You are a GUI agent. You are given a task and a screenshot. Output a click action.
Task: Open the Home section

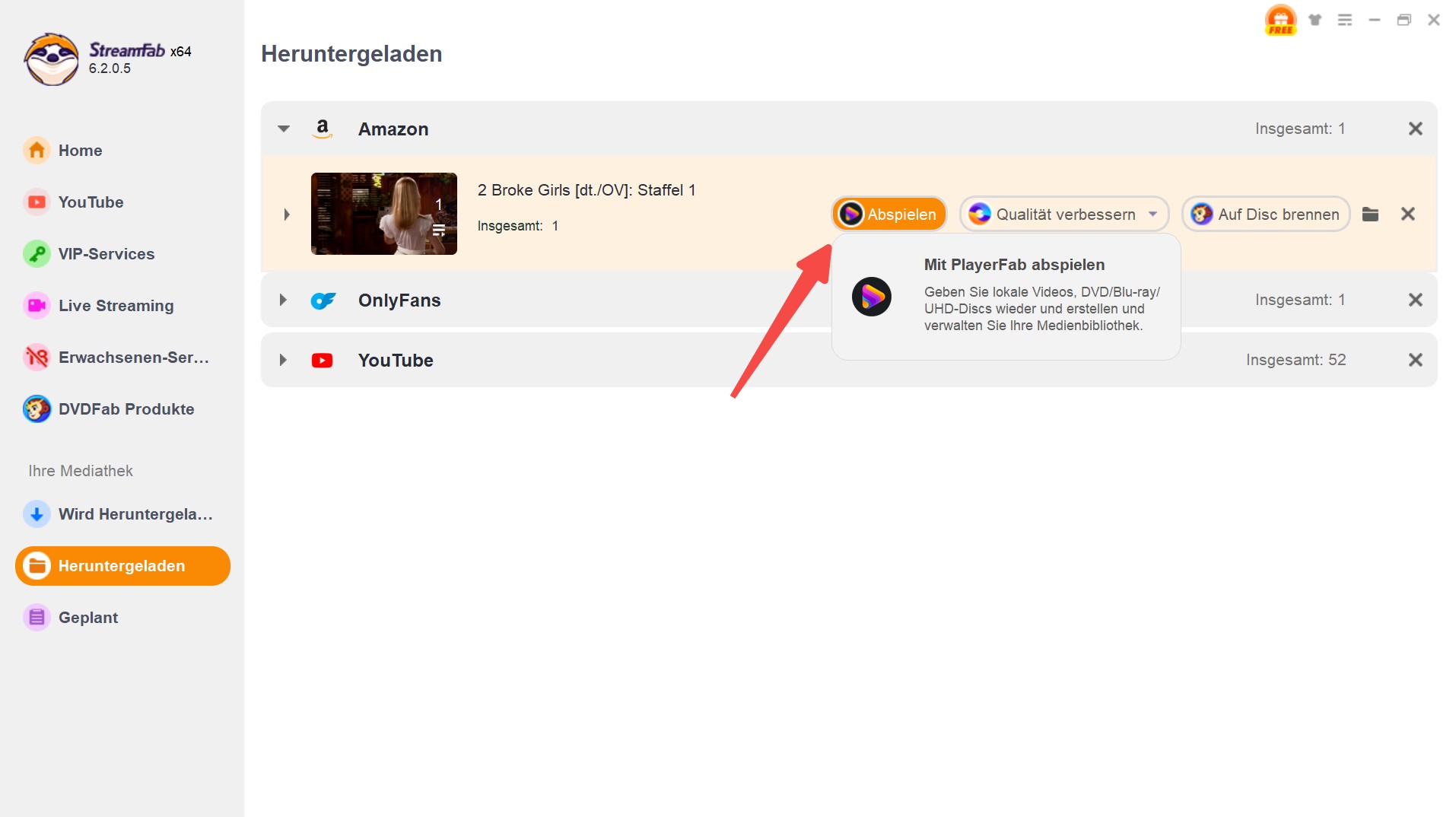click(x=122, y=151)
